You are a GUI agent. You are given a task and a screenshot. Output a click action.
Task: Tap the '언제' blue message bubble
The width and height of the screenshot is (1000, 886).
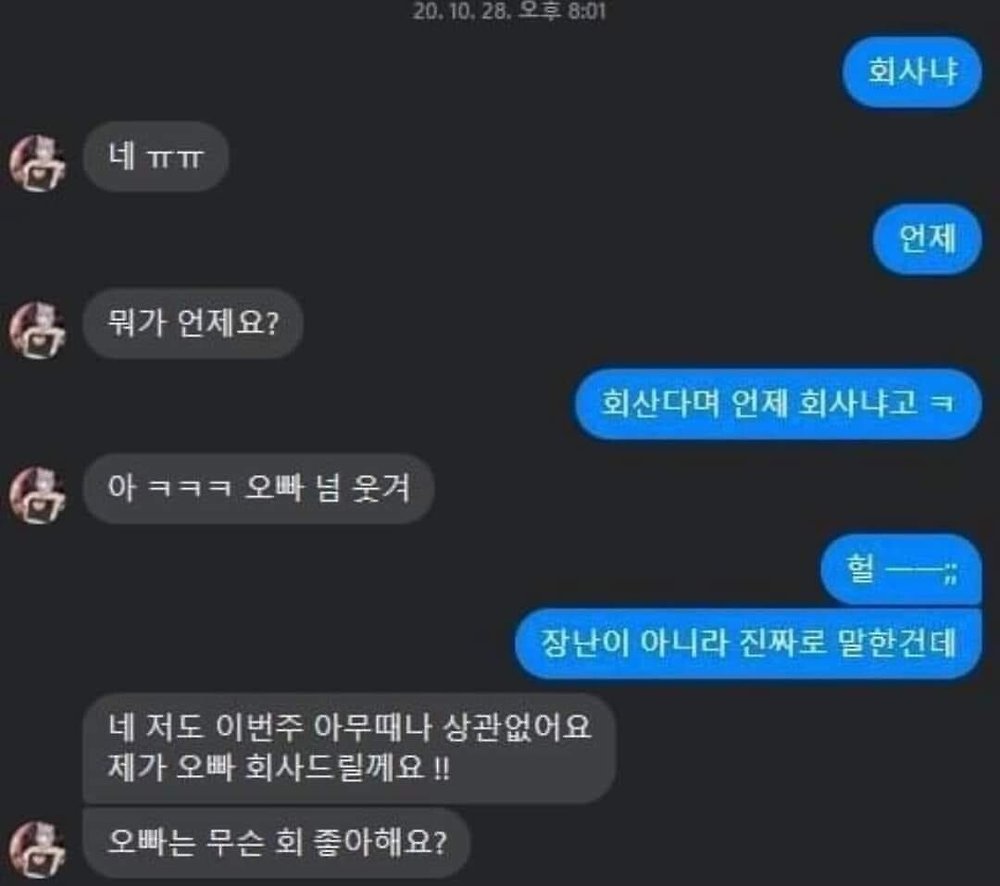click(927, 239)
